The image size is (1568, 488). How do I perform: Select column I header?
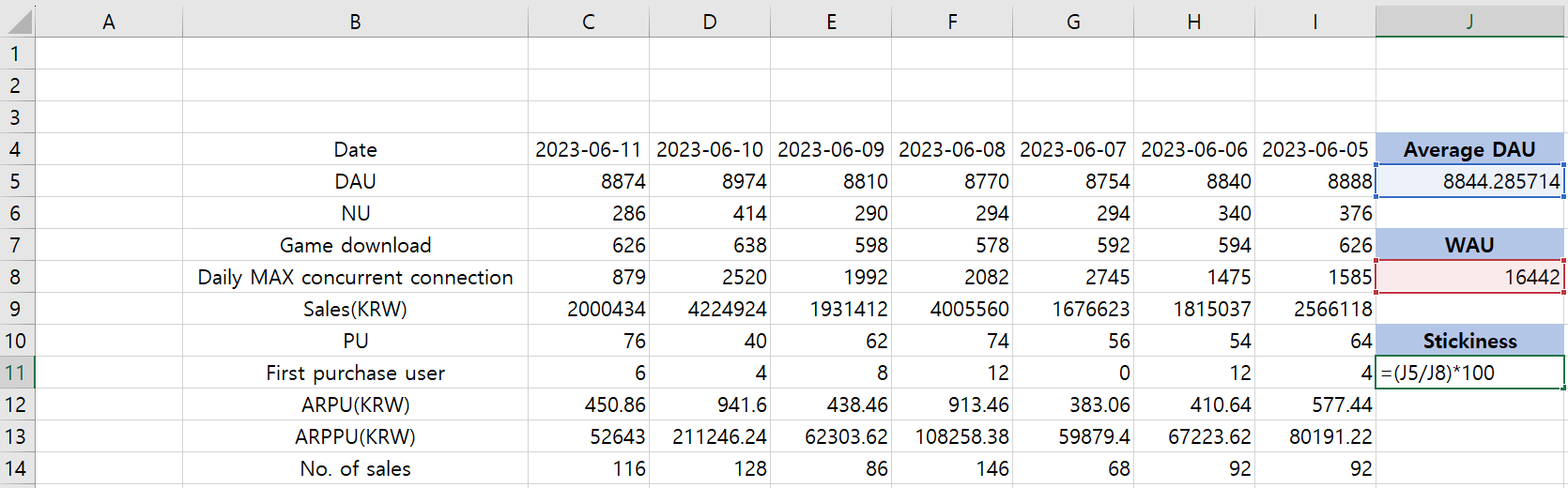pos(1315,22)
